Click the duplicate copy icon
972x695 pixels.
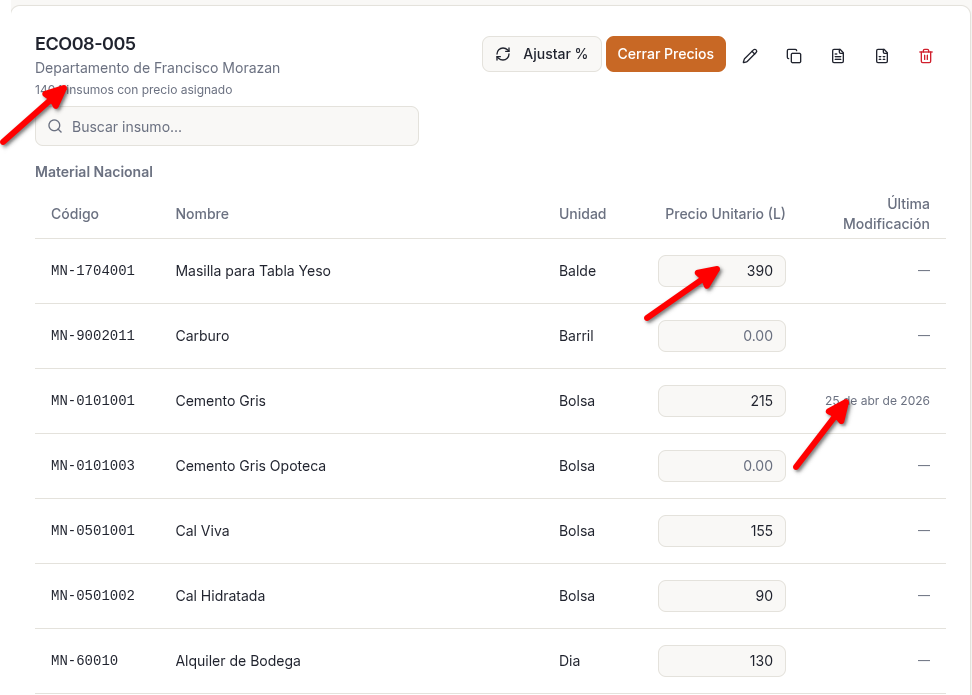point(794,56)
